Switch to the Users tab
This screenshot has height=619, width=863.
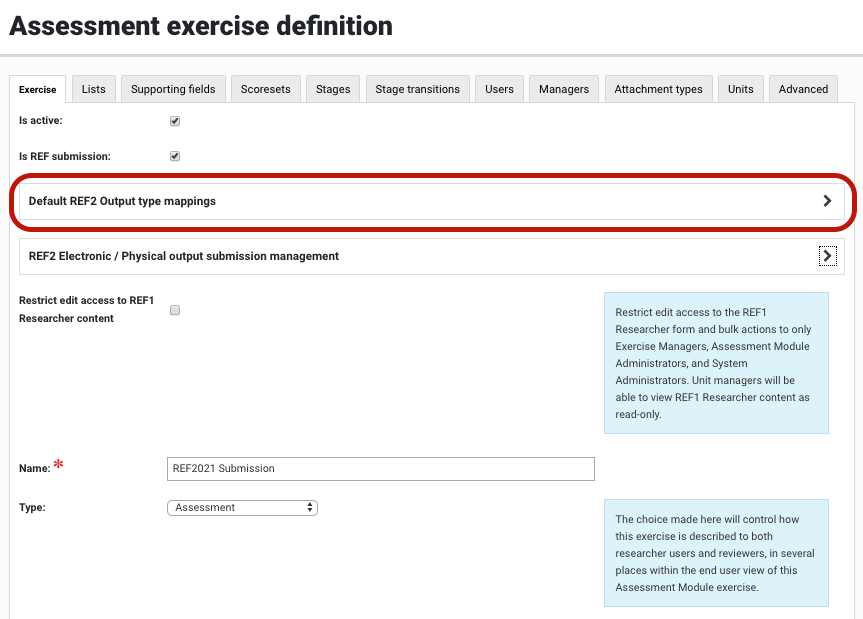(x=499, y=89)
